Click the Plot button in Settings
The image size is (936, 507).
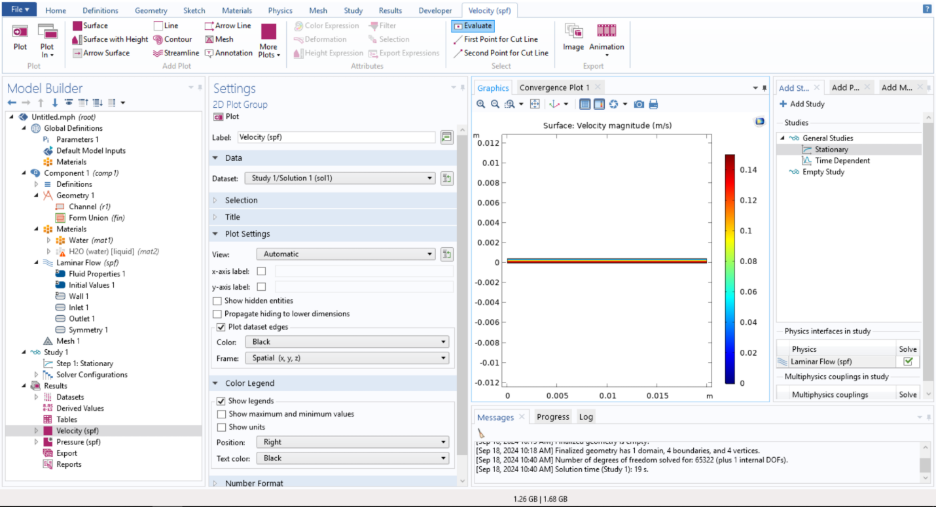(226, 117)
